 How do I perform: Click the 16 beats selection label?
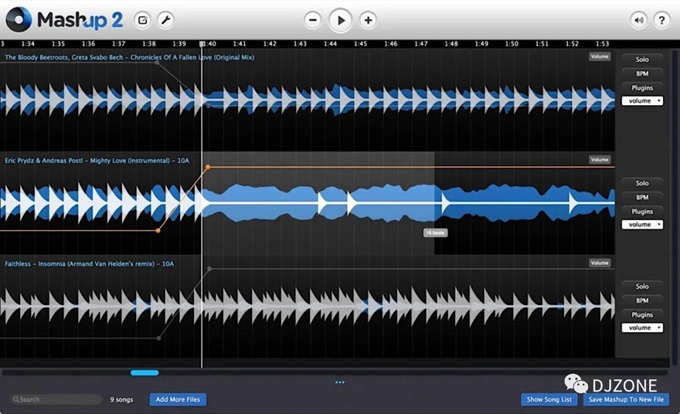pos(435,233)
